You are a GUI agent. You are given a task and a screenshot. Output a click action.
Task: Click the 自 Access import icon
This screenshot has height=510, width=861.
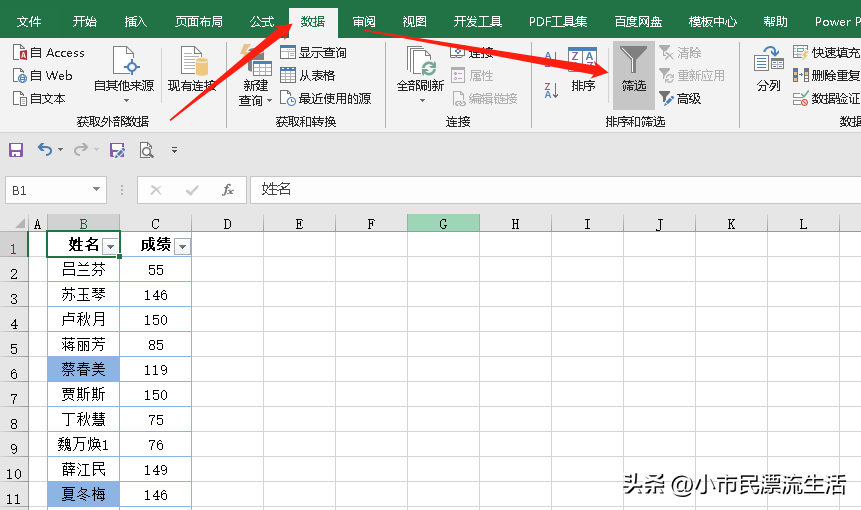coord(20,53)
